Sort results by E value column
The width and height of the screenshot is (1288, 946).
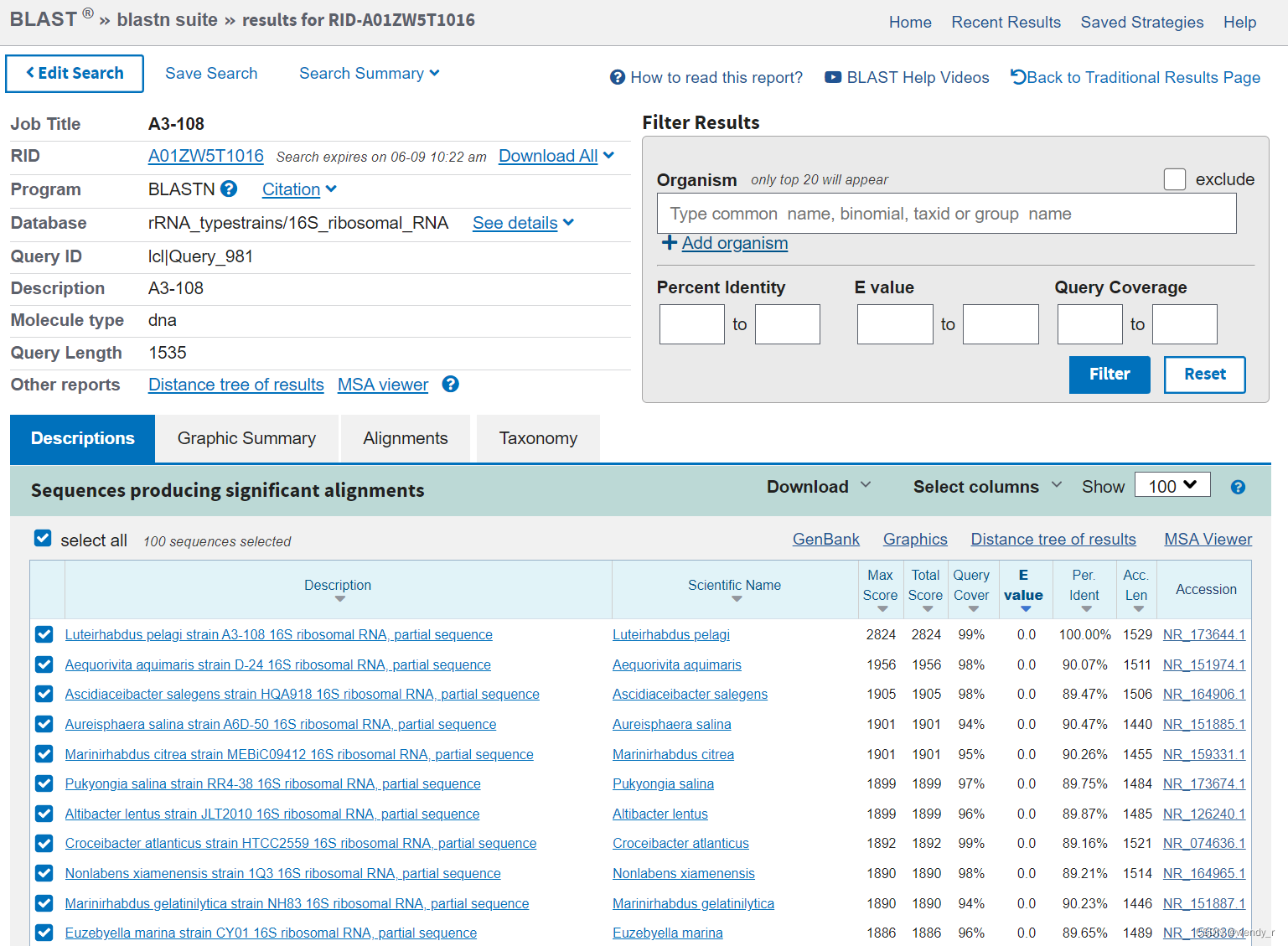1026,609
